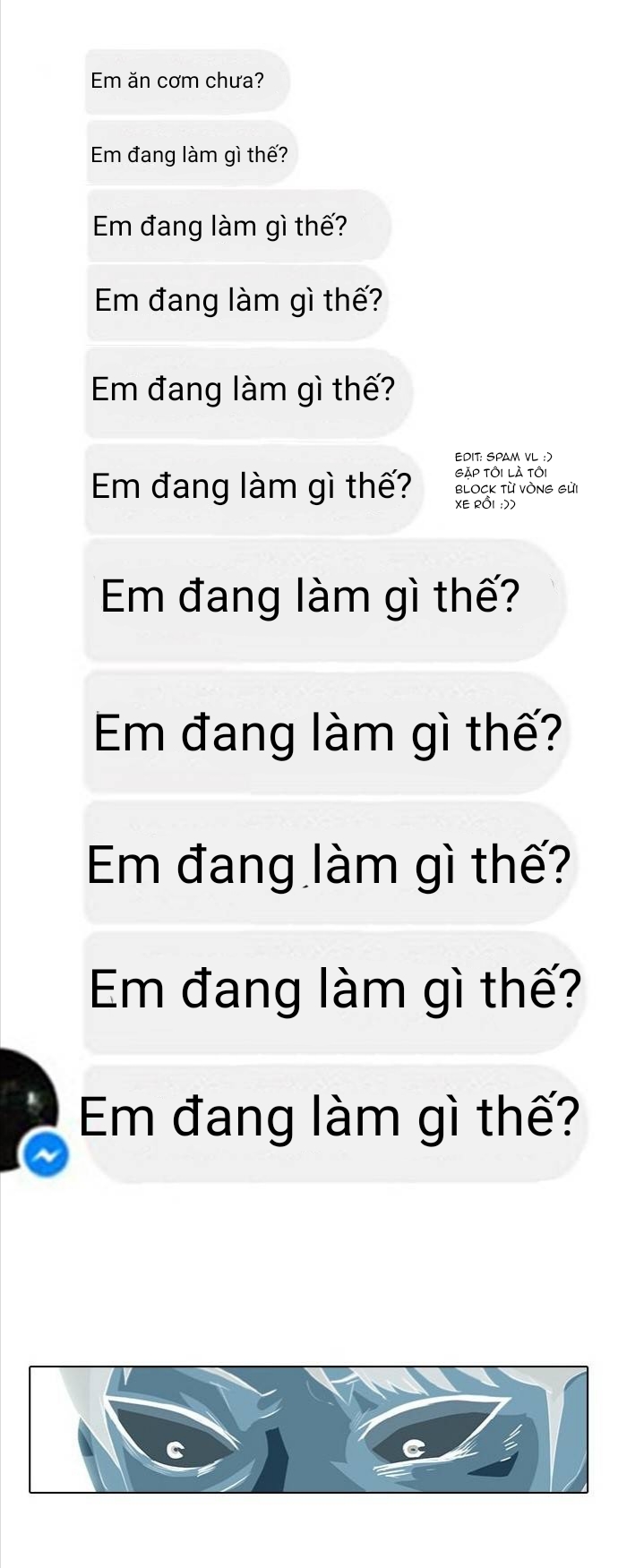Viewport: 618px width, 1568px height.
Task: Open the dark circular profile avatar
Action: point(27,1108)
